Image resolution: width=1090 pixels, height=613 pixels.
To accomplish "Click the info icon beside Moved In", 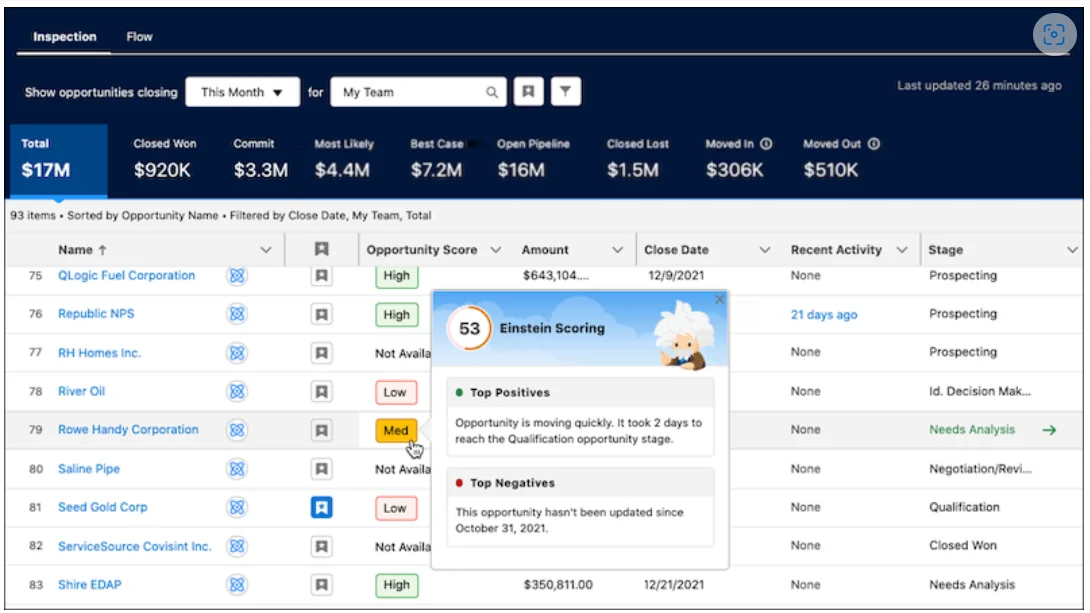I will pyautogui.click(x=766, y=144).
